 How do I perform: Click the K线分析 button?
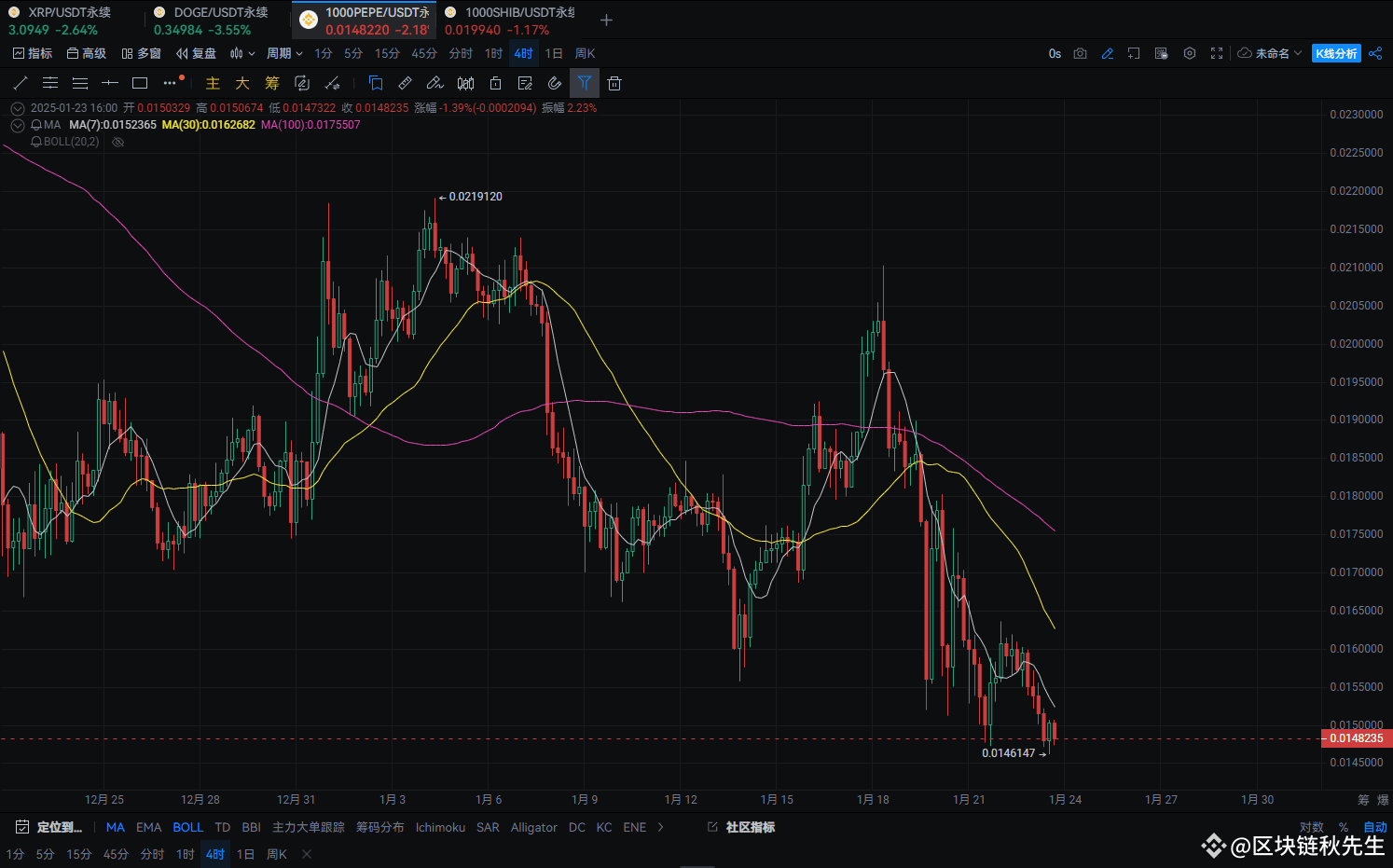1335,53
